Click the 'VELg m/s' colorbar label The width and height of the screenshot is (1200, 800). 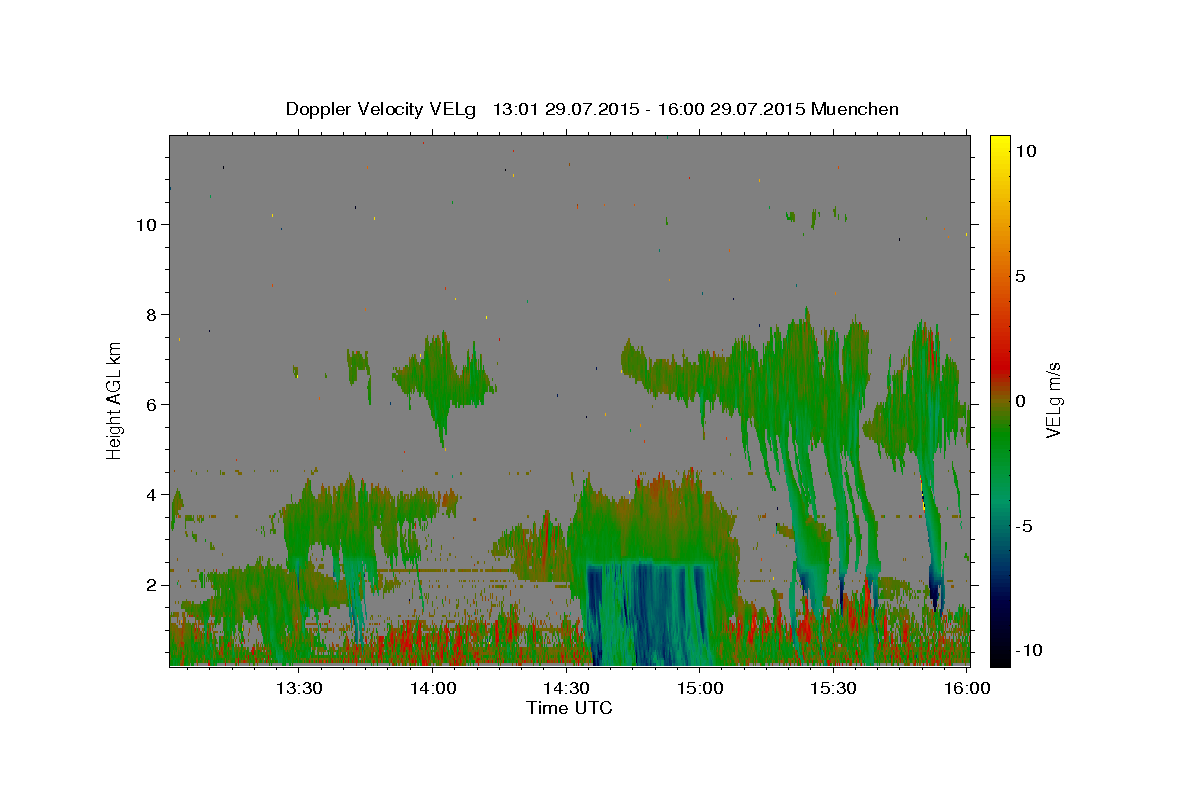(1053, 400)
